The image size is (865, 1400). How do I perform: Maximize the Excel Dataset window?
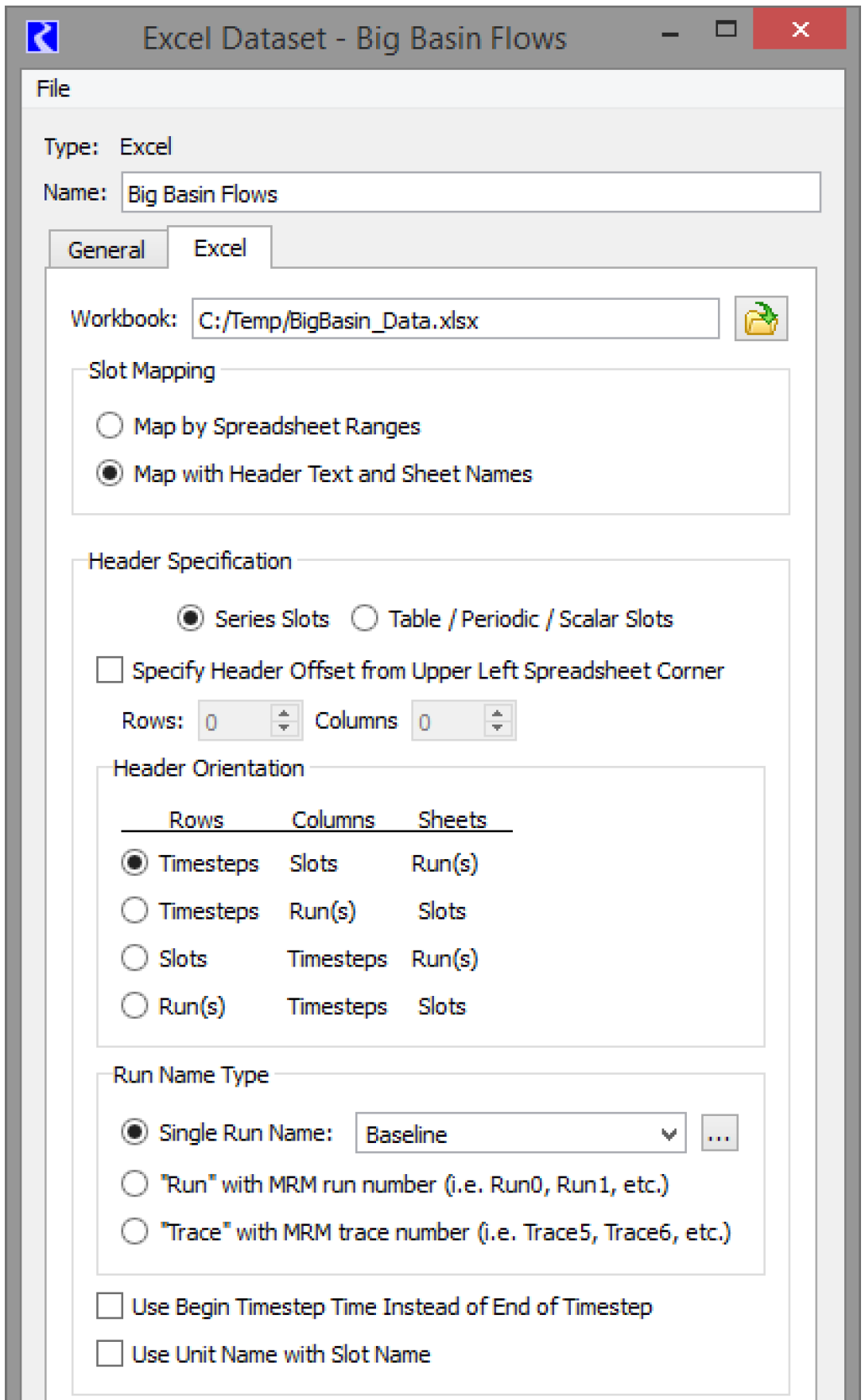coord(726,30)
